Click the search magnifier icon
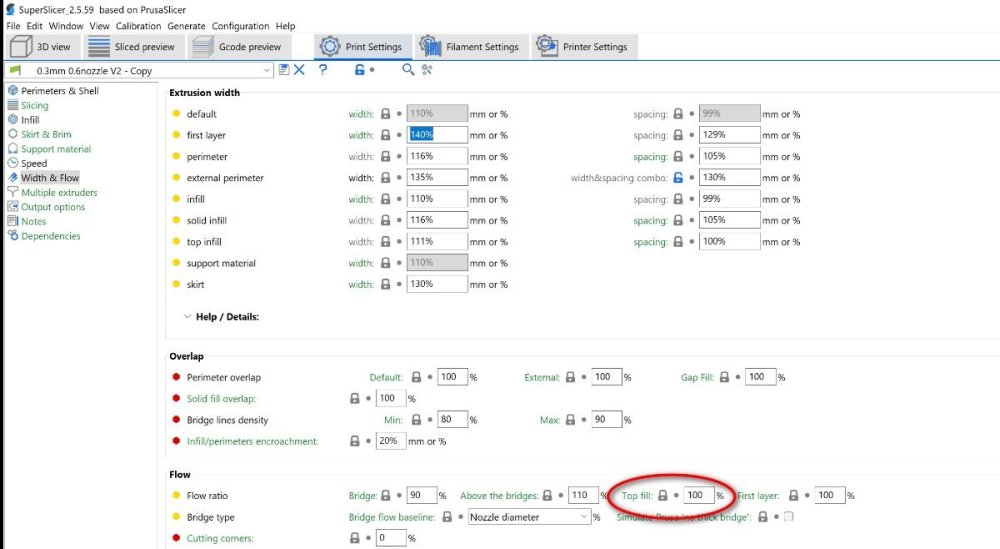Image resolution: width=1000 pixels, height=549 pixels. [408, 70]
